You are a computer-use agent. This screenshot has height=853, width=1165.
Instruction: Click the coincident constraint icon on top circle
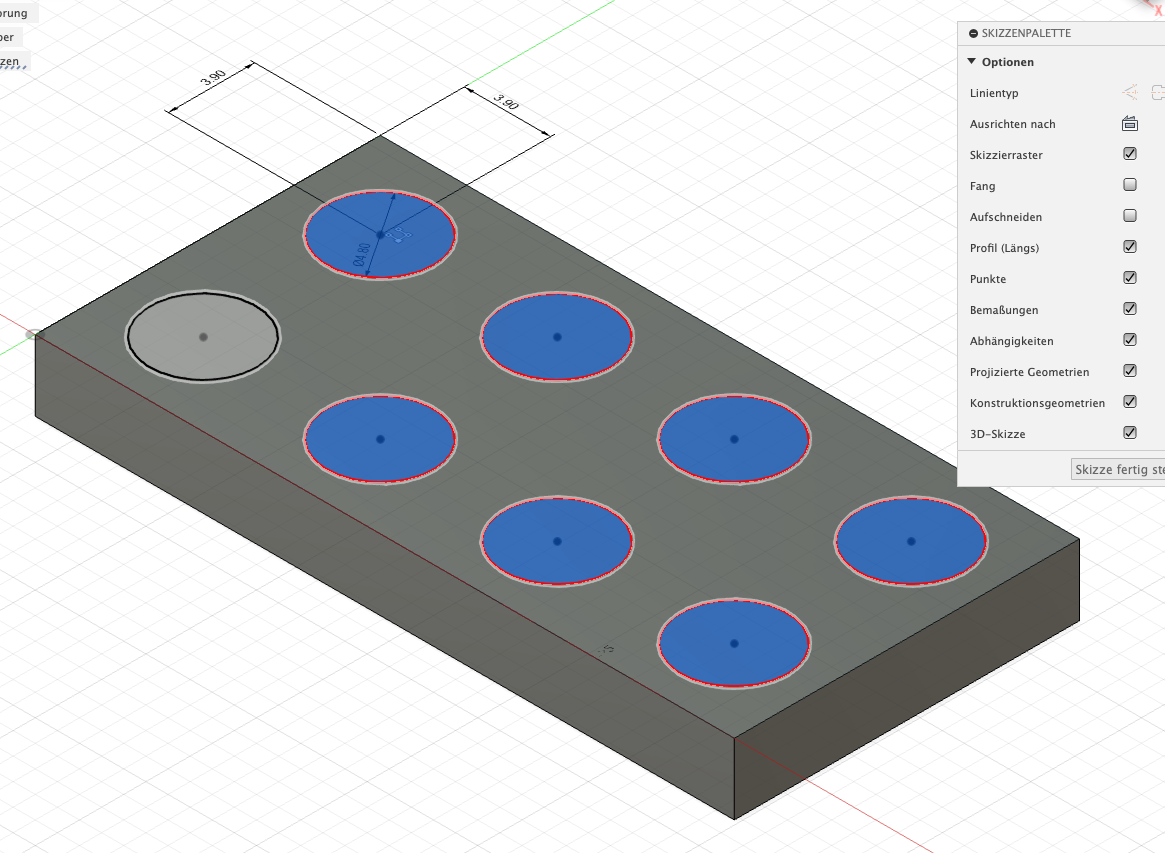coord(400,235)
